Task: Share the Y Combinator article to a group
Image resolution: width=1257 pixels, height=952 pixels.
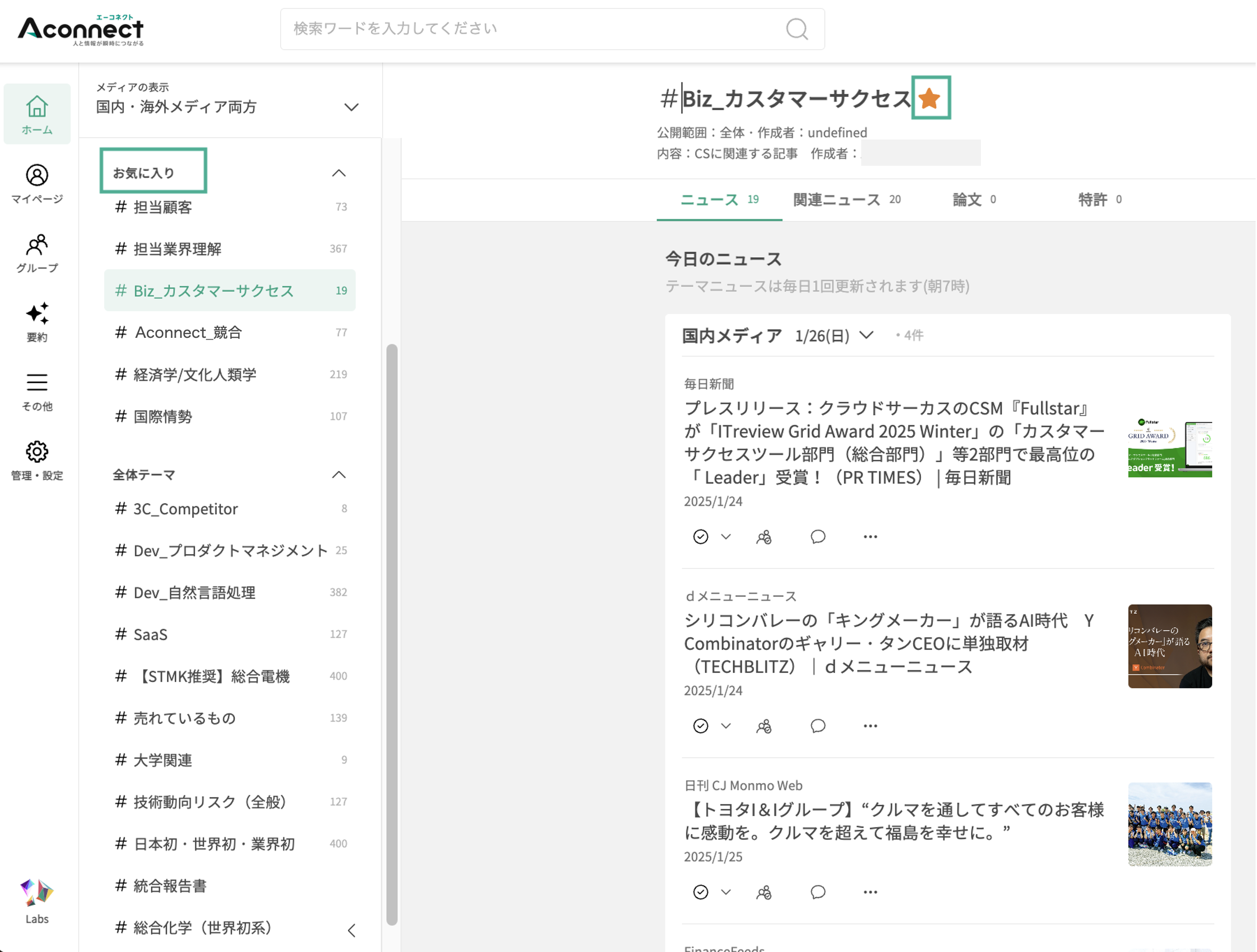Action: pyautogui.click(x=764, y=726)
